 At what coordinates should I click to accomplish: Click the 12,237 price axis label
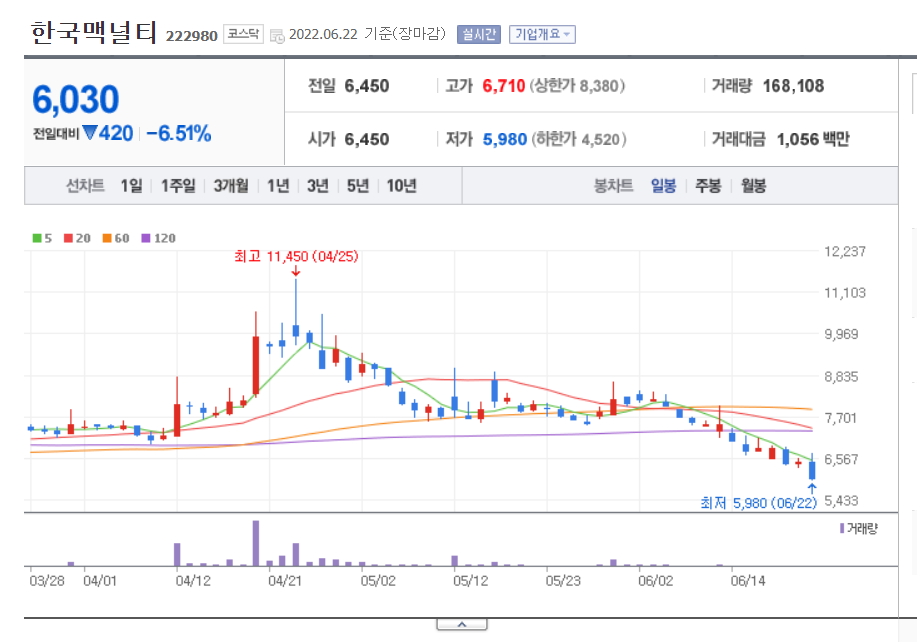tap(845, 251)
